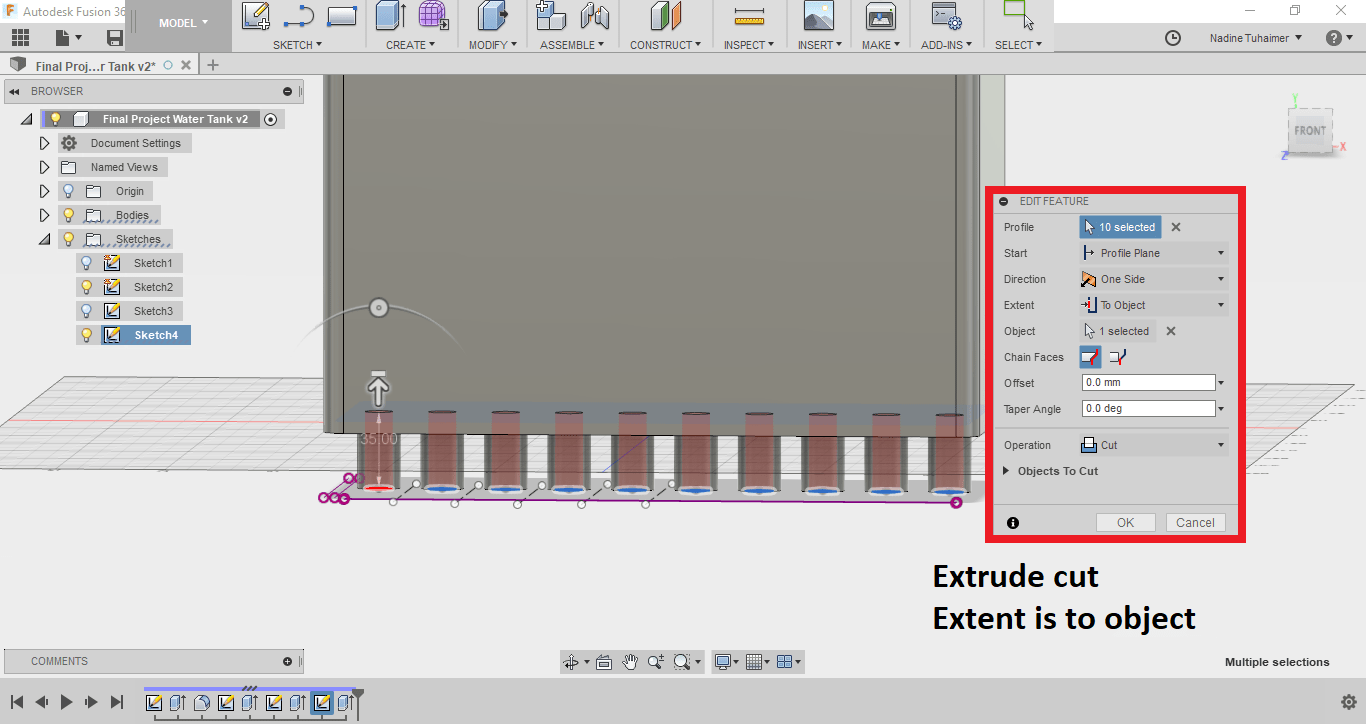Collapse the Sketches tree folder
This screenshot has width=1366, height=724.
[x=44, y=239]
